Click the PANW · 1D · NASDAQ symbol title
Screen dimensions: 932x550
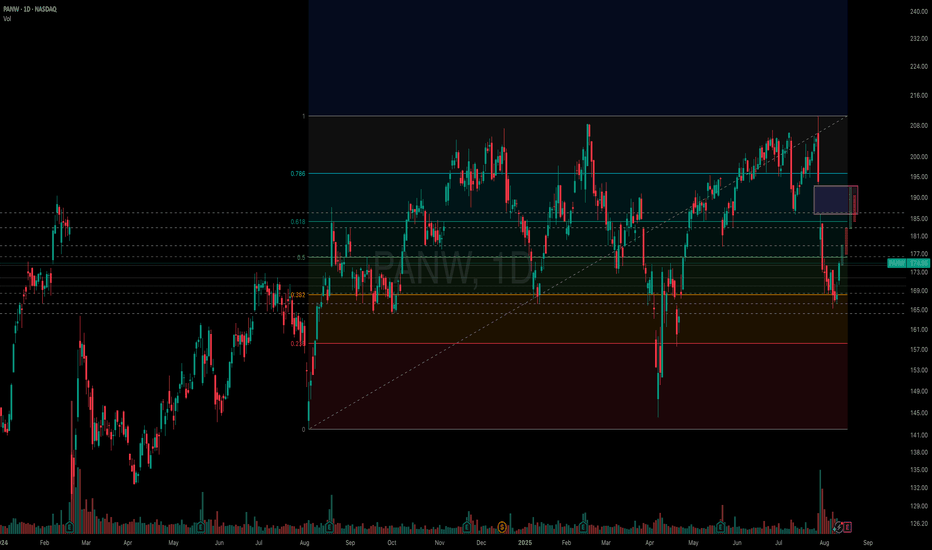coord(30,10)
